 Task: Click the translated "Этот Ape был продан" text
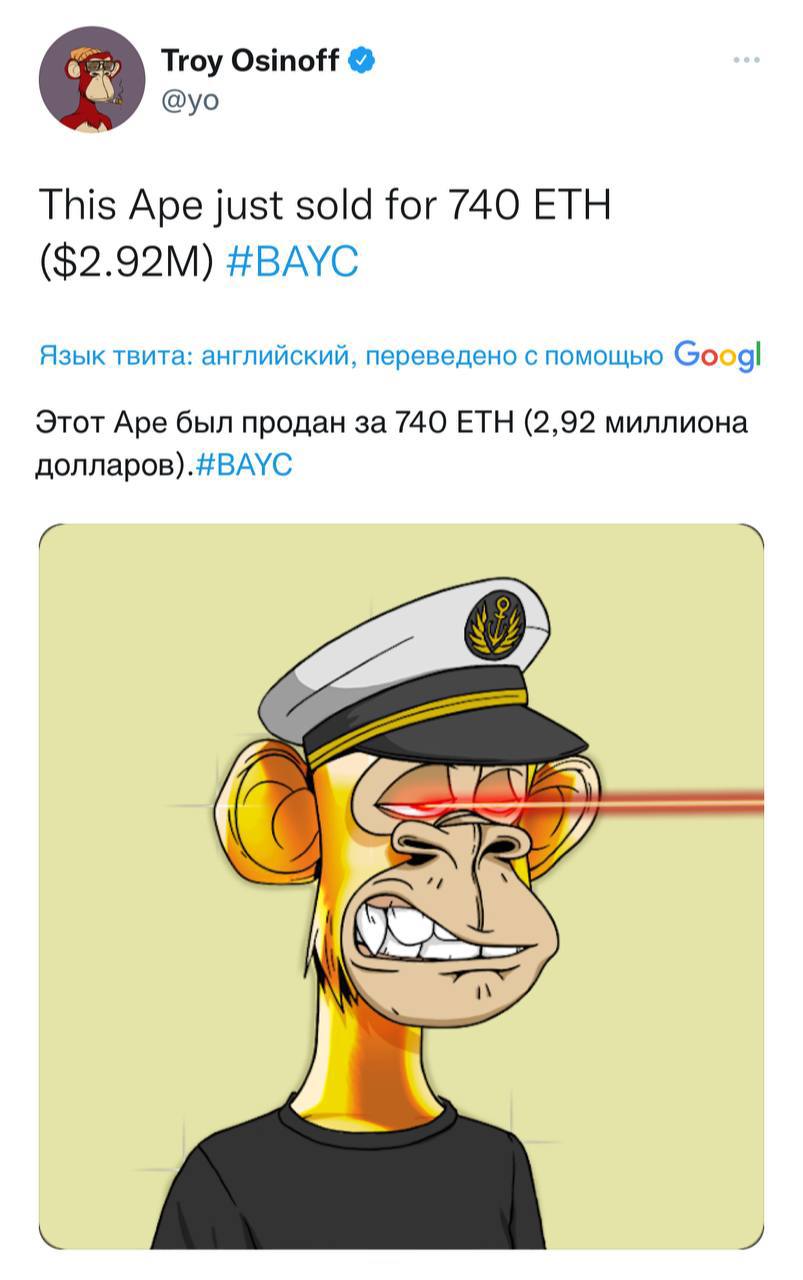pyautogui.click(x=192, y=423)
